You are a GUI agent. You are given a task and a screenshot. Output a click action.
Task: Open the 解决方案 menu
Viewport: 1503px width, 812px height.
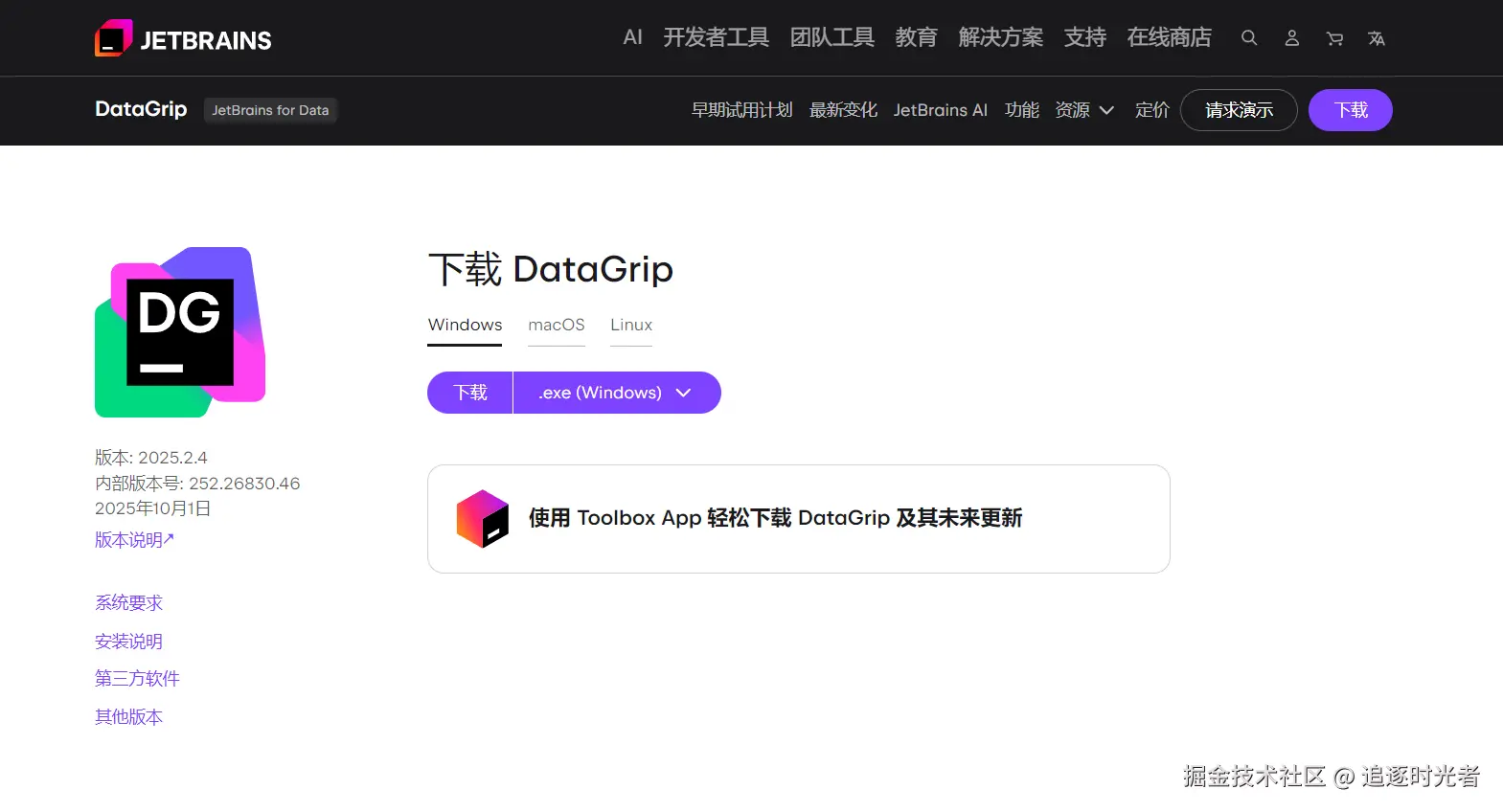(x=1001, y=37)
